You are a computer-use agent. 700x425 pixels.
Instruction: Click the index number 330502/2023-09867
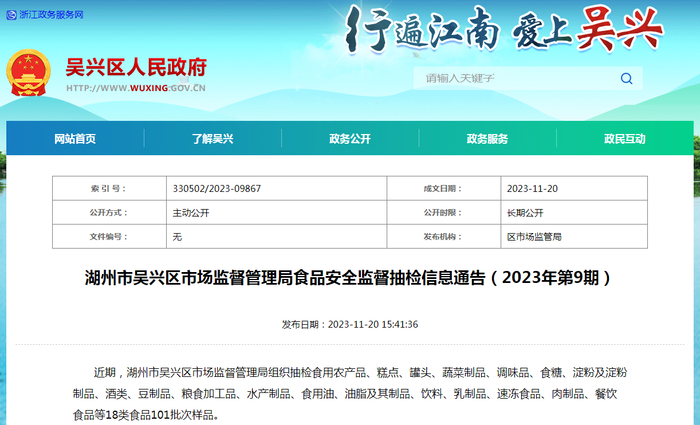tap(217, 188)
